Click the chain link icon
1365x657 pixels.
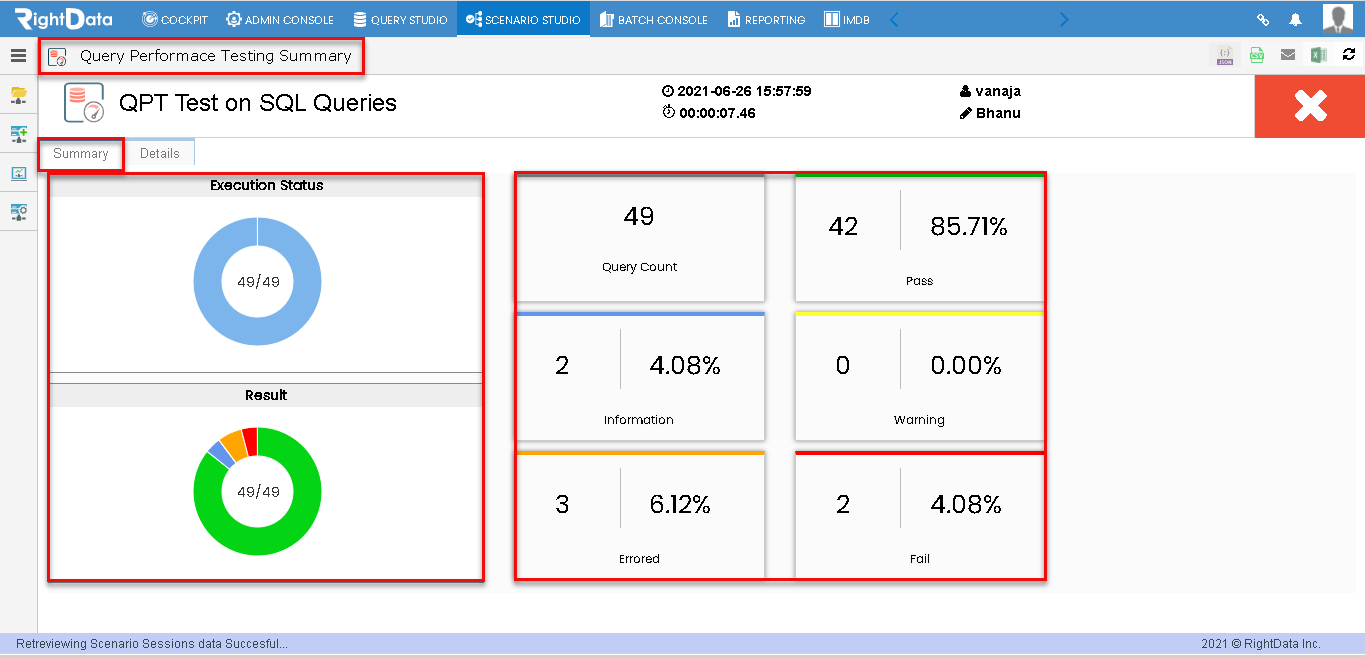click(1263, 19)
